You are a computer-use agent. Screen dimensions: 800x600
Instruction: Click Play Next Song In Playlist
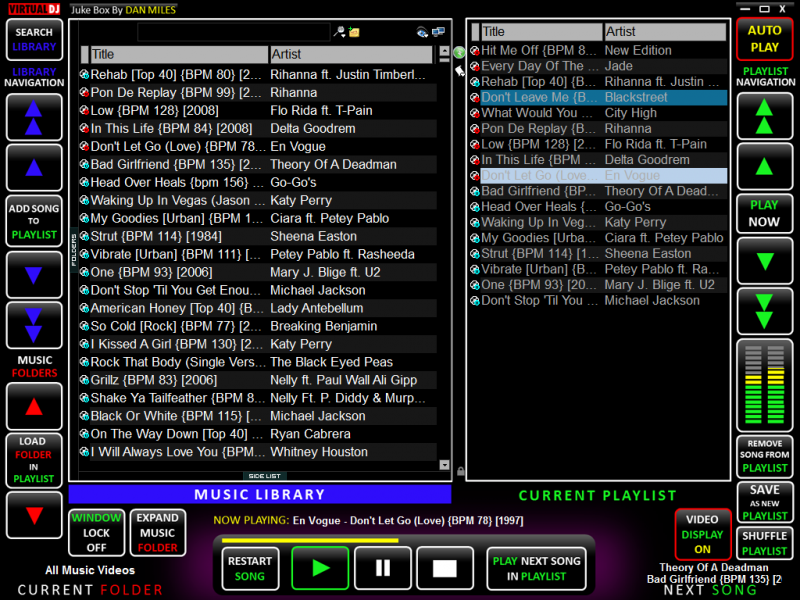click(536, 568)
